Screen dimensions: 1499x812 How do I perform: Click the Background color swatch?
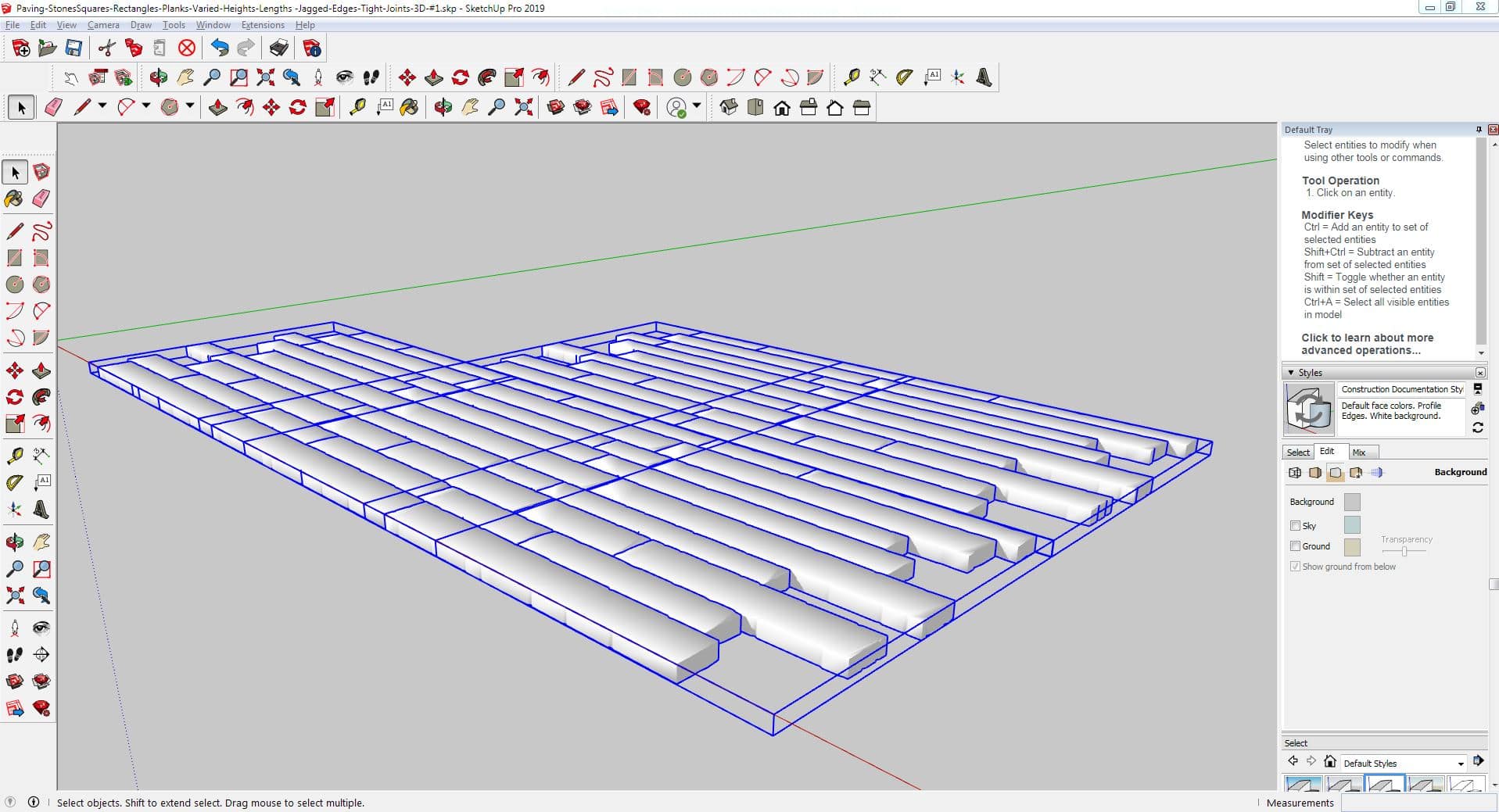coord(1351,502)
